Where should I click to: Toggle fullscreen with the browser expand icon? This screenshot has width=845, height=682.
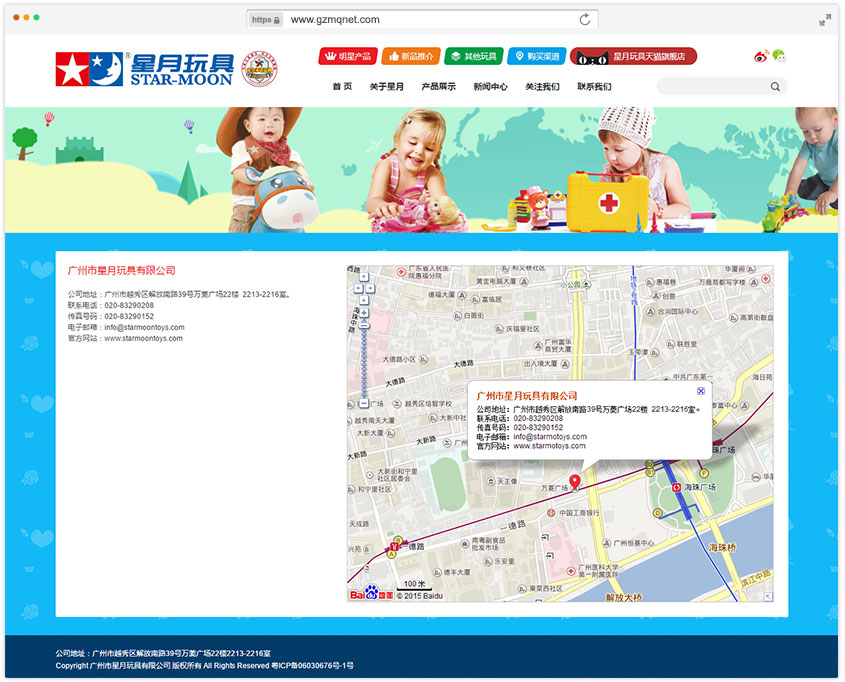coord(825,20)
